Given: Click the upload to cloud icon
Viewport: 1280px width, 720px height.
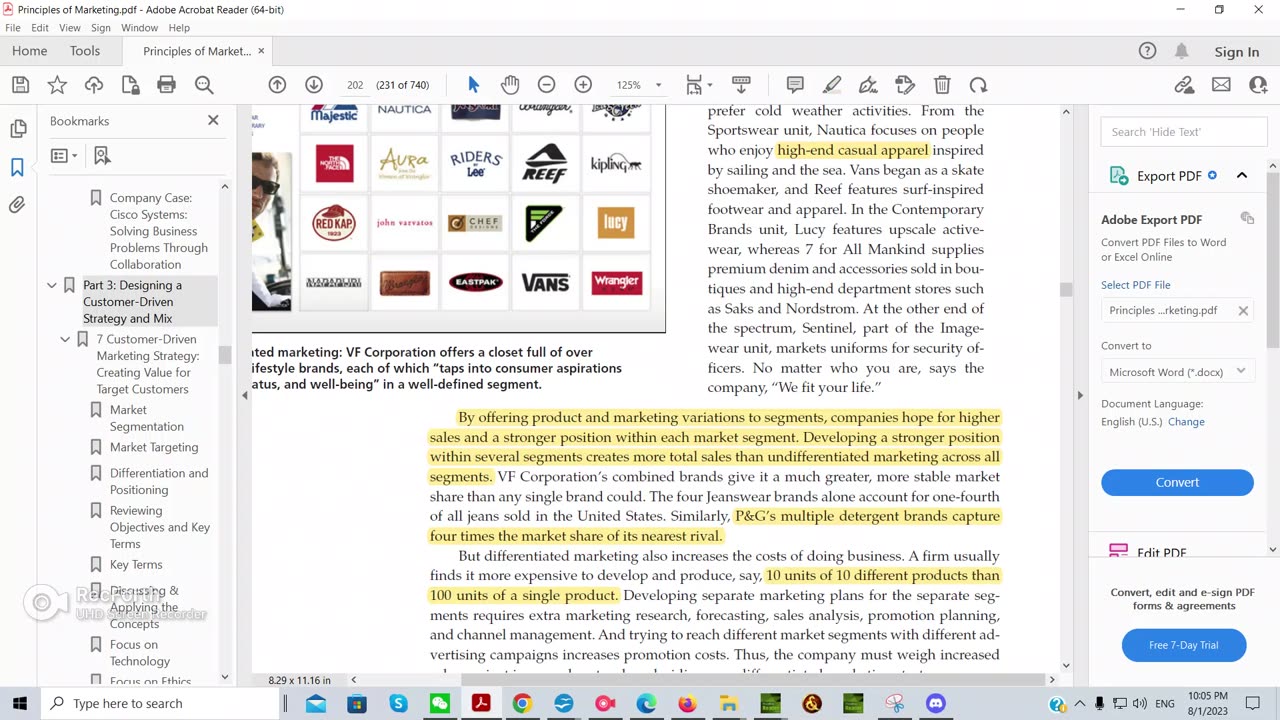Looking at the screenshot, I should coord(94,85).
